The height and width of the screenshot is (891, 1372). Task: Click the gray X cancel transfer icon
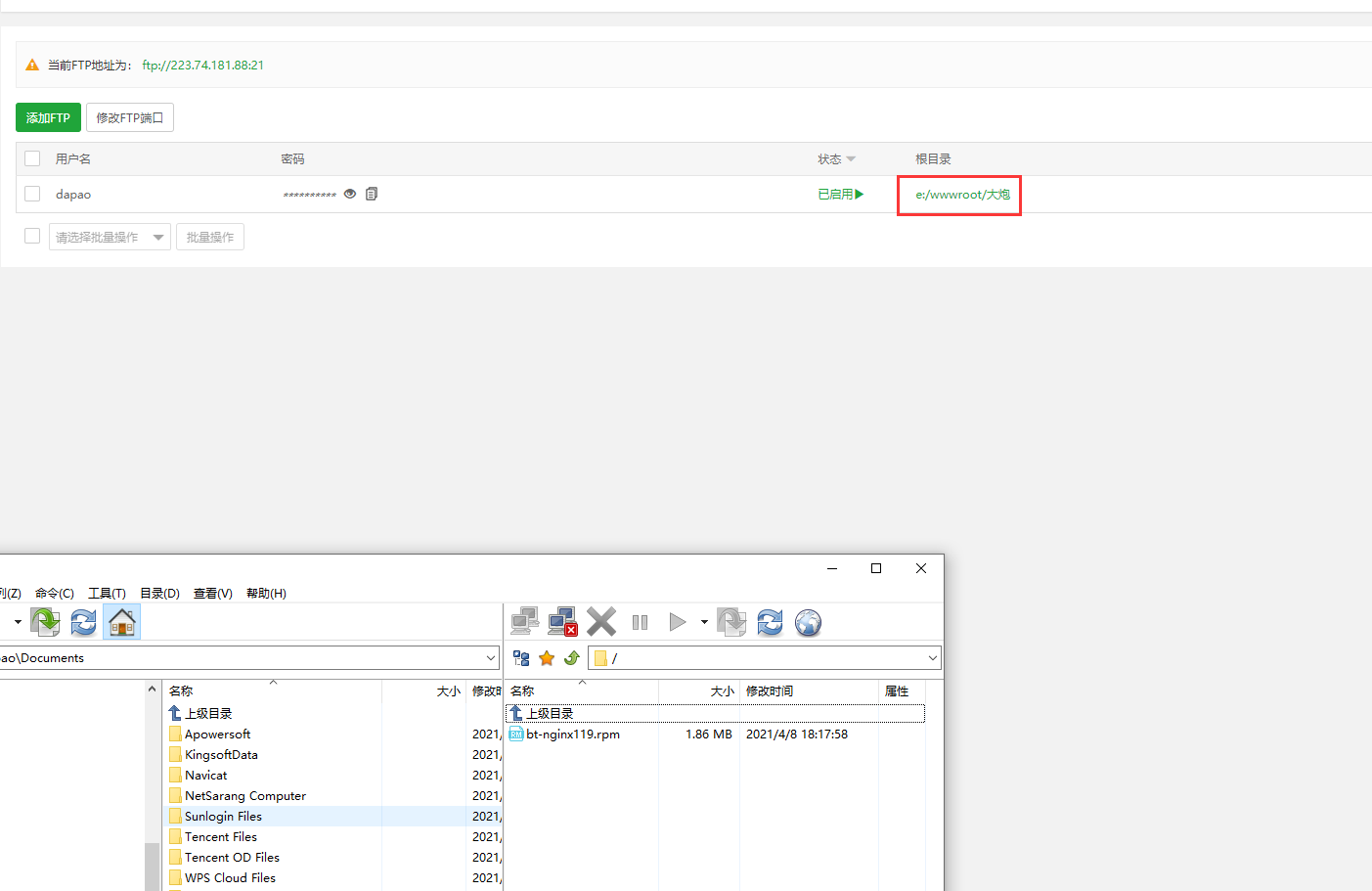pyautogui.click(x=601, y=622)
